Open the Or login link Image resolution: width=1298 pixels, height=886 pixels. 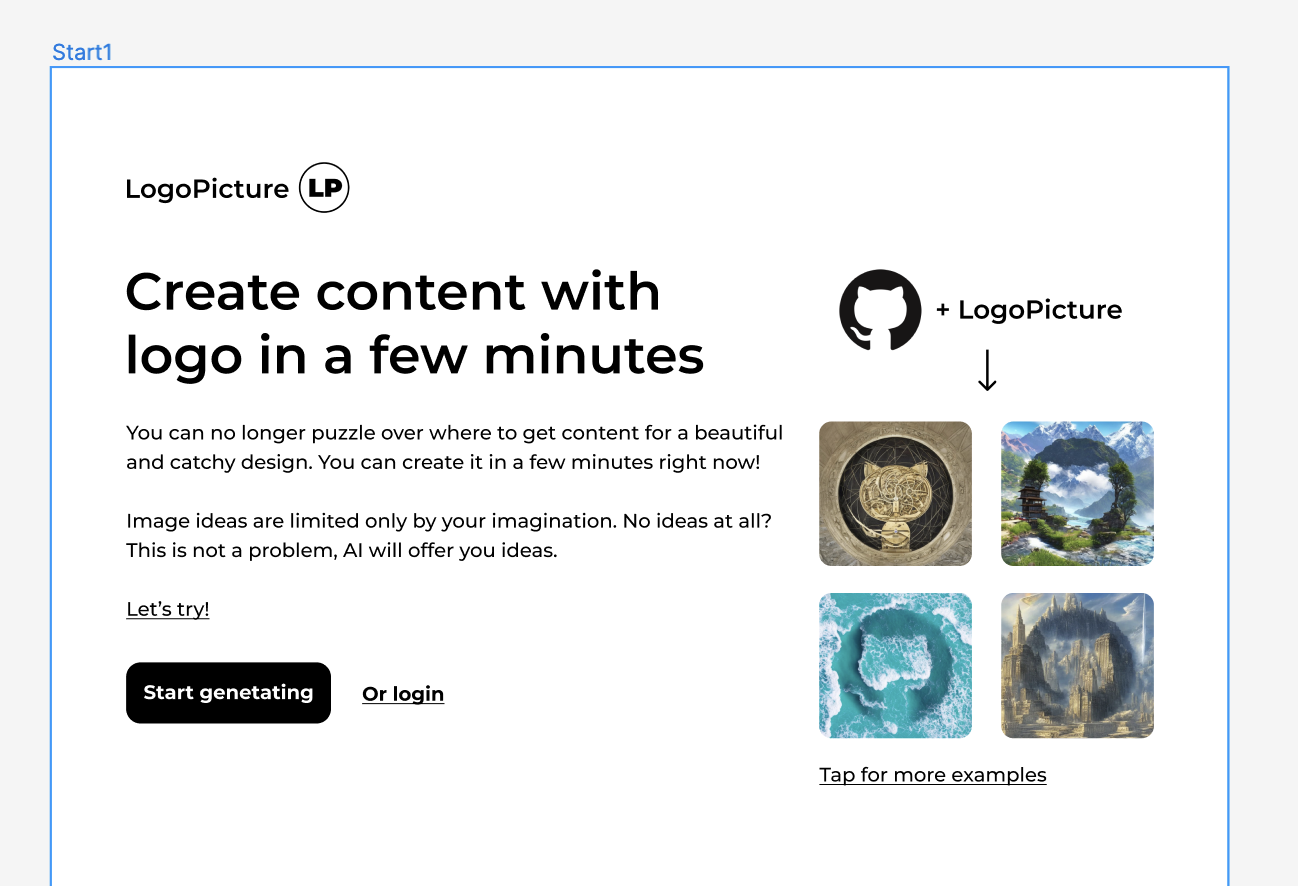point(403,694)
